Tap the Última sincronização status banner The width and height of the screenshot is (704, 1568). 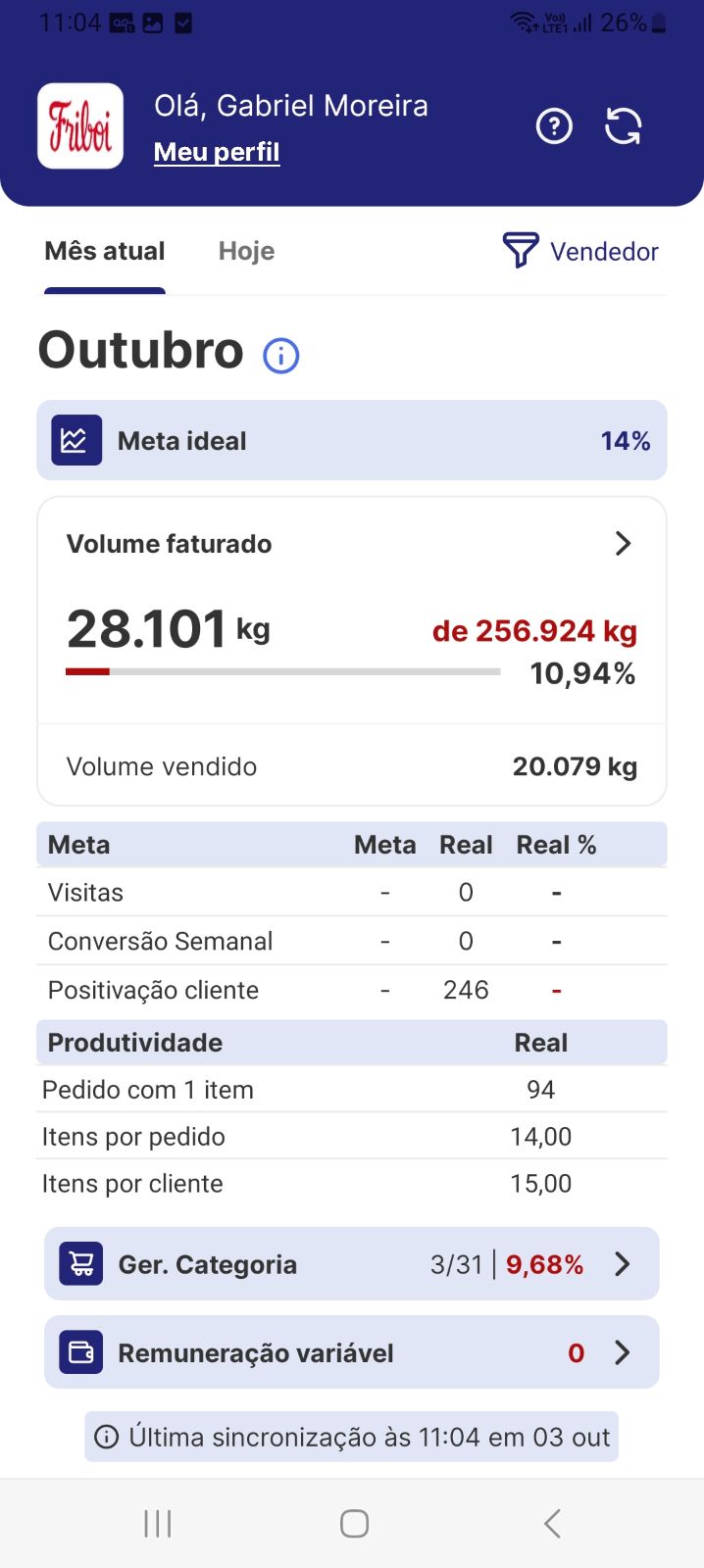352,1437
